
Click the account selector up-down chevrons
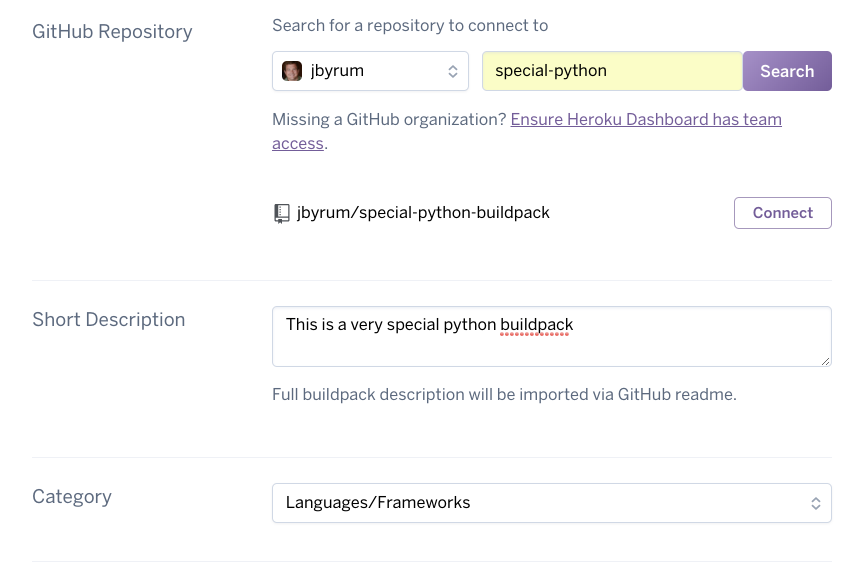453,72
